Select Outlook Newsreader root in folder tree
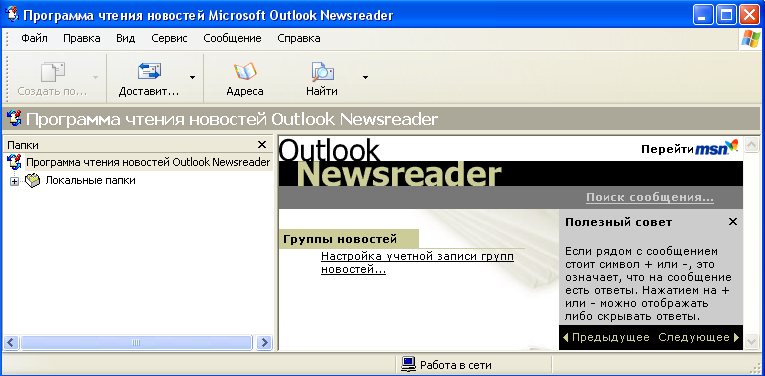 click(148, 162)
